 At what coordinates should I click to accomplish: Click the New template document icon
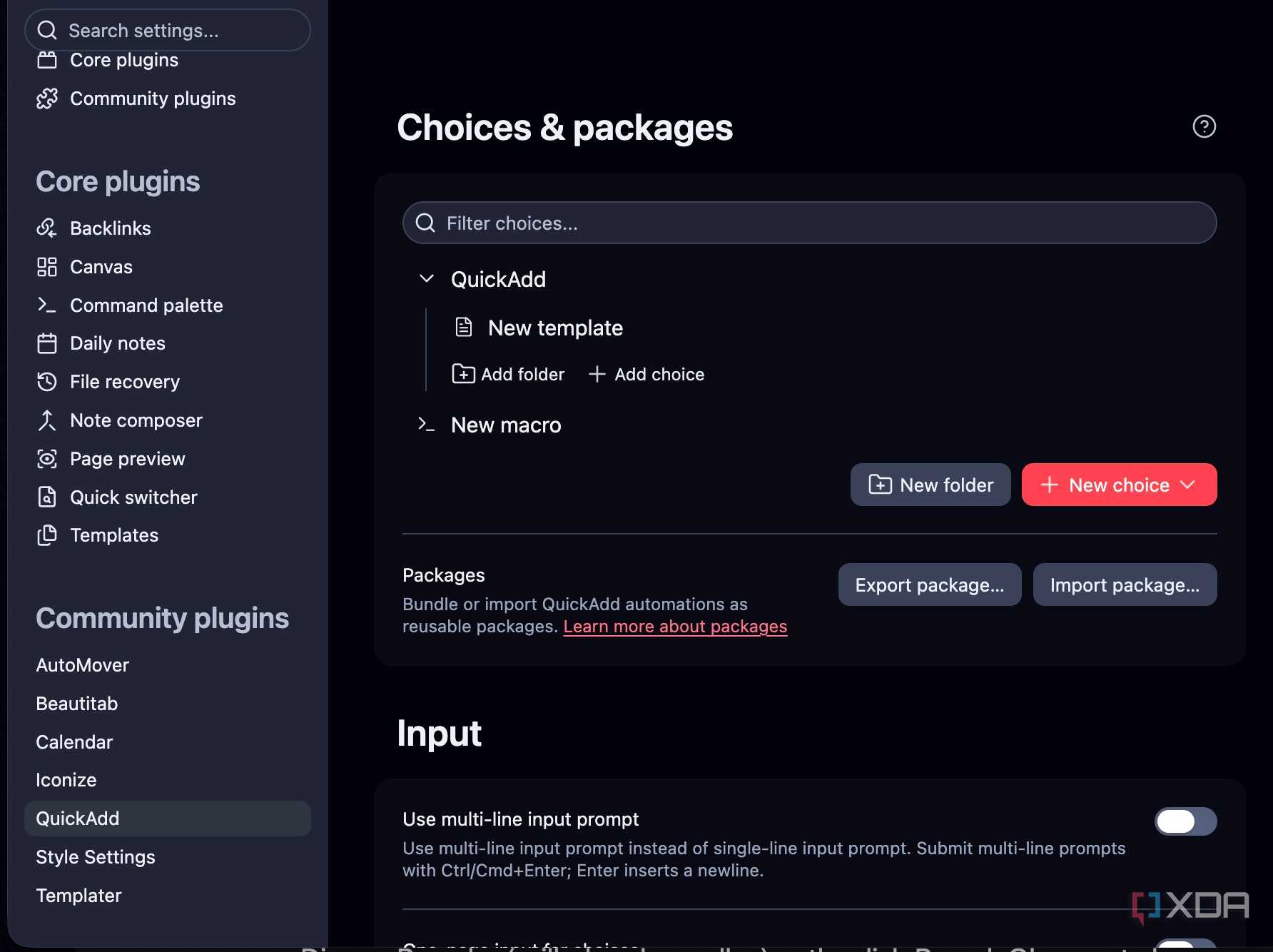[x=464, y=328]
